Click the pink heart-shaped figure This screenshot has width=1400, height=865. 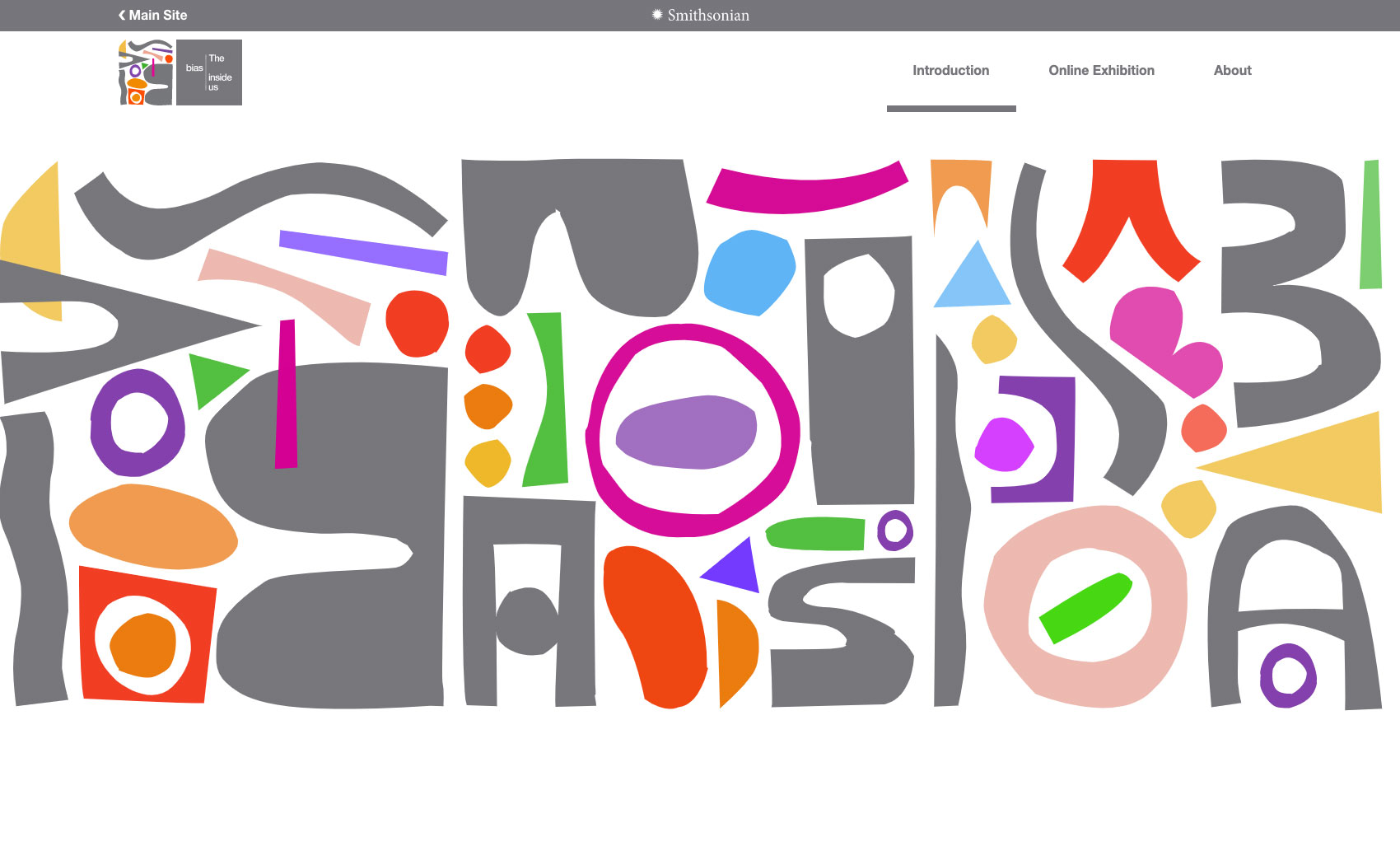pos(1163,339)
